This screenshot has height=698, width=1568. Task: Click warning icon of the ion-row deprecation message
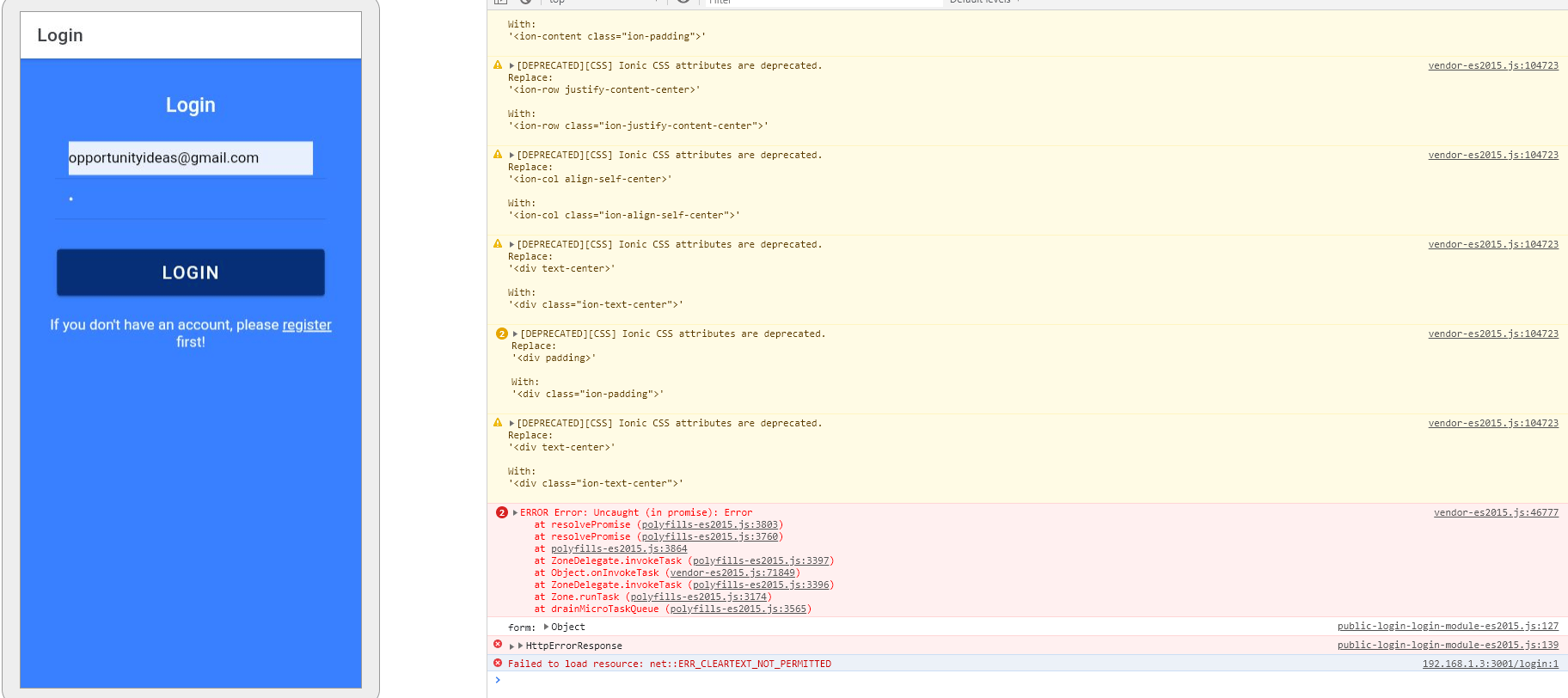pos(498,65)
